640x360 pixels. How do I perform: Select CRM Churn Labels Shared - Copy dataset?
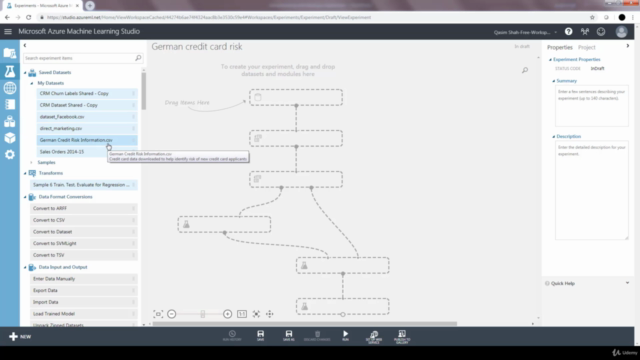(x=87, y=93)
